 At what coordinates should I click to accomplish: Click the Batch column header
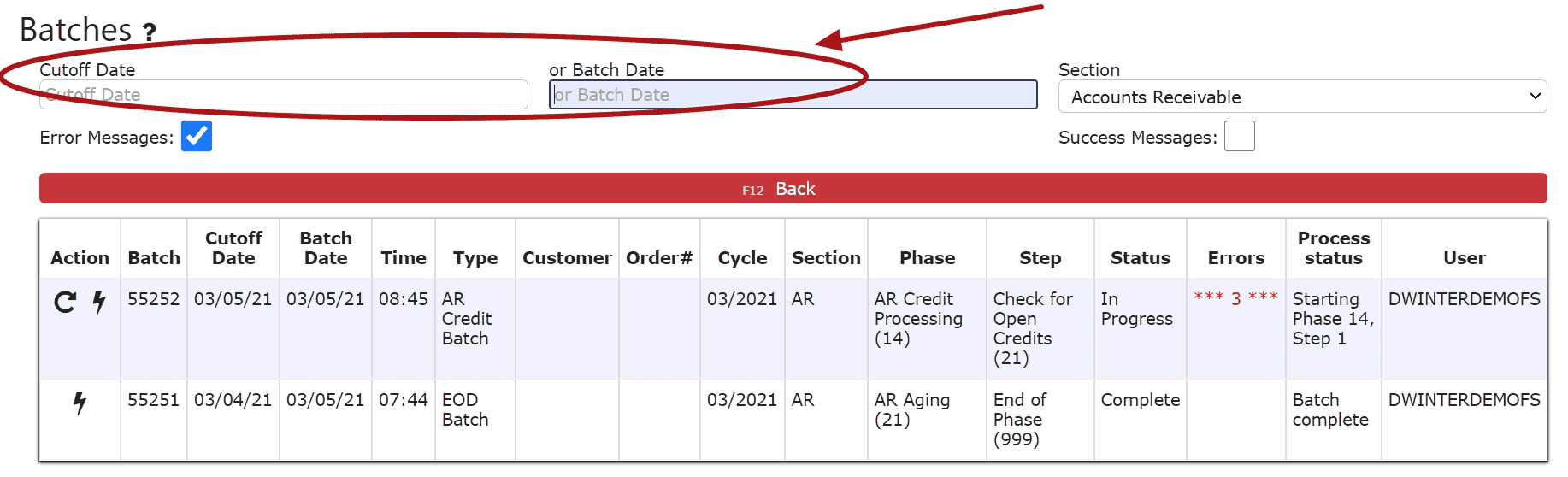click(x=154, y=257)
